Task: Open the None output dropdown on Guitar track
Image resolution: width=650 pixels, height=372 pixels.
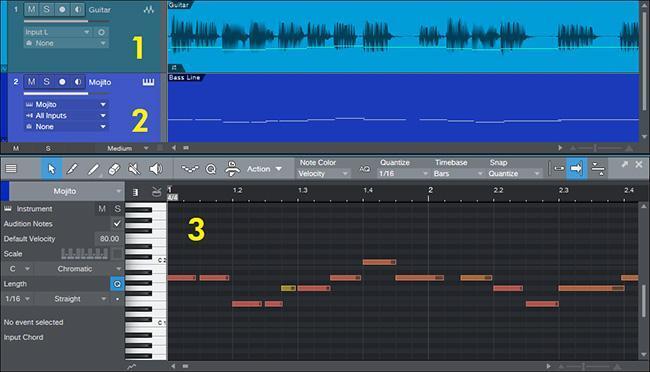Action: [66, 43]
